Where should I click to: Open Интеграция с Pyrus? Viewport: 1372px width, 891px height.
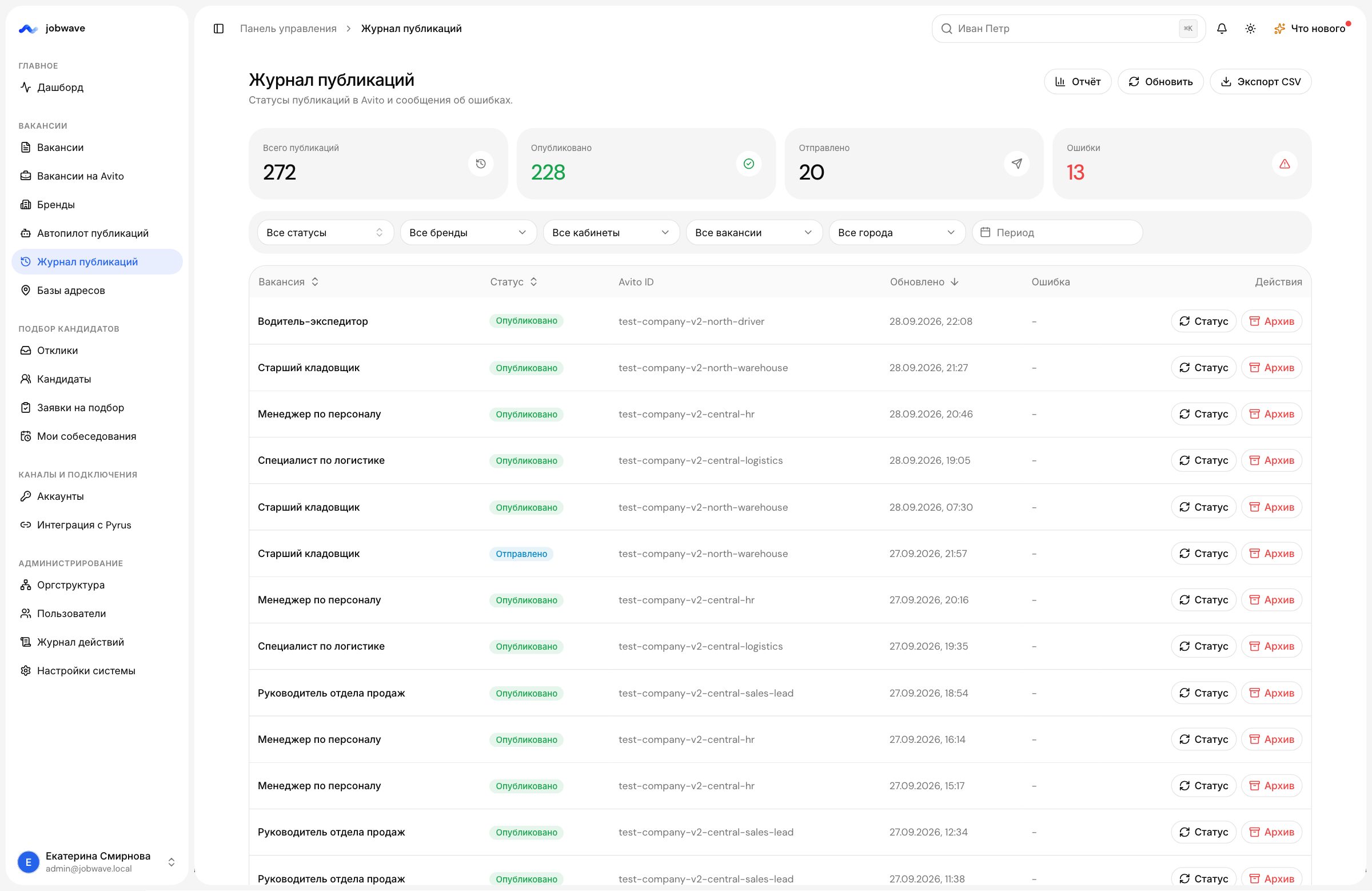click(x=97, y=525)
